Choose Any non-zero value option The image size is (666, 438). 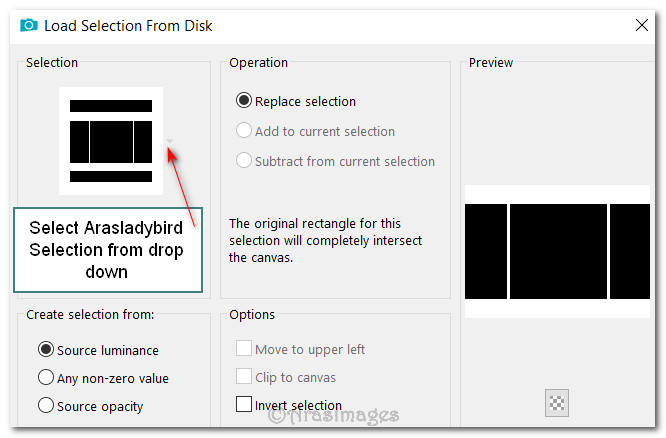[45, 378]
